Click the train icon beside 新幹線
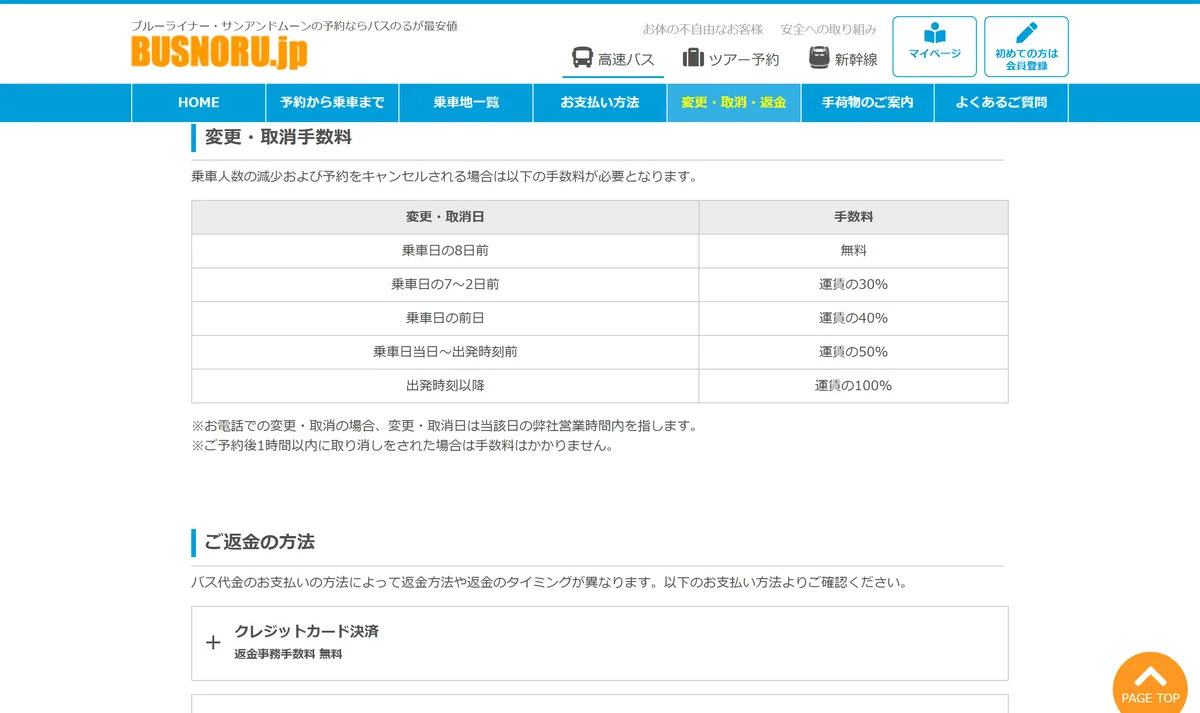 819,58
